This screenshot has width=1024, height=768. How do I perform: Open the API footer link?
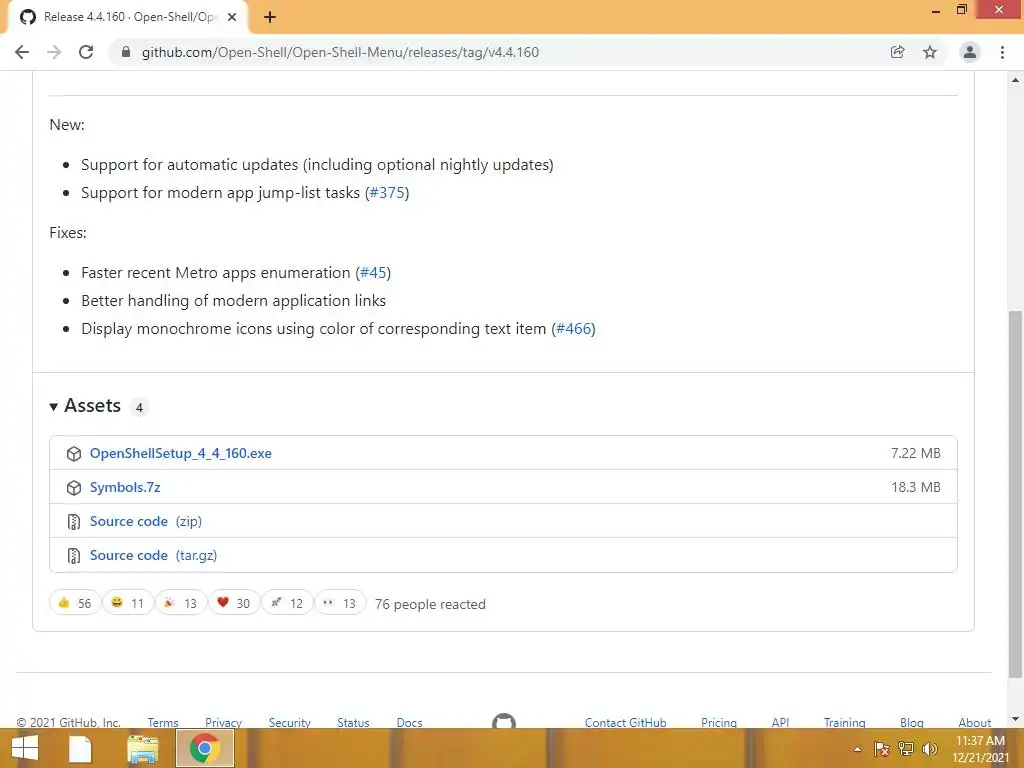pos(780,722)
